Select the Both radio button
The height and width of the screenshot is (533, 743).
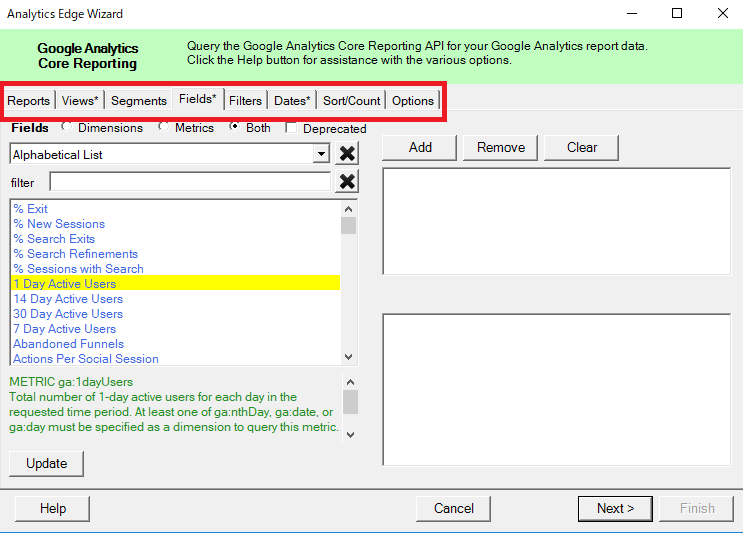click(234, 126)
